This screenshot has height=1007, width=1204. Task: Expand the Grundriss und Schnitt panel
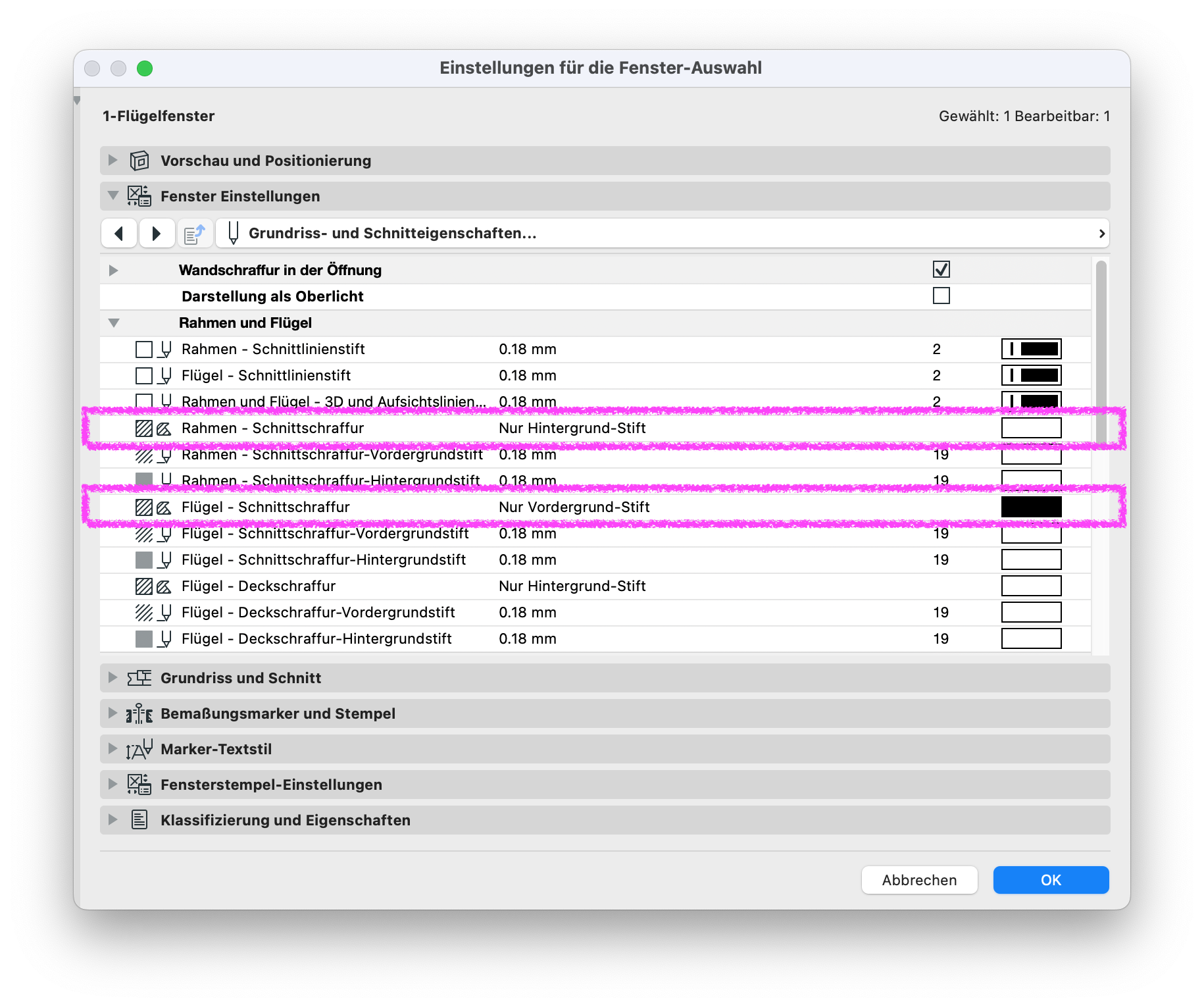tap(113, 678)
